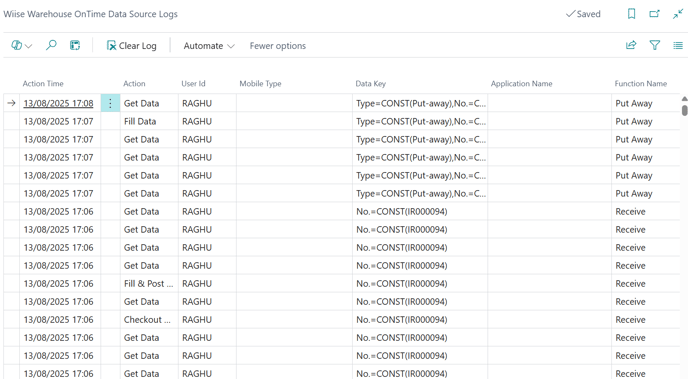Sort by Action Time column header

[x=43, y=84]
